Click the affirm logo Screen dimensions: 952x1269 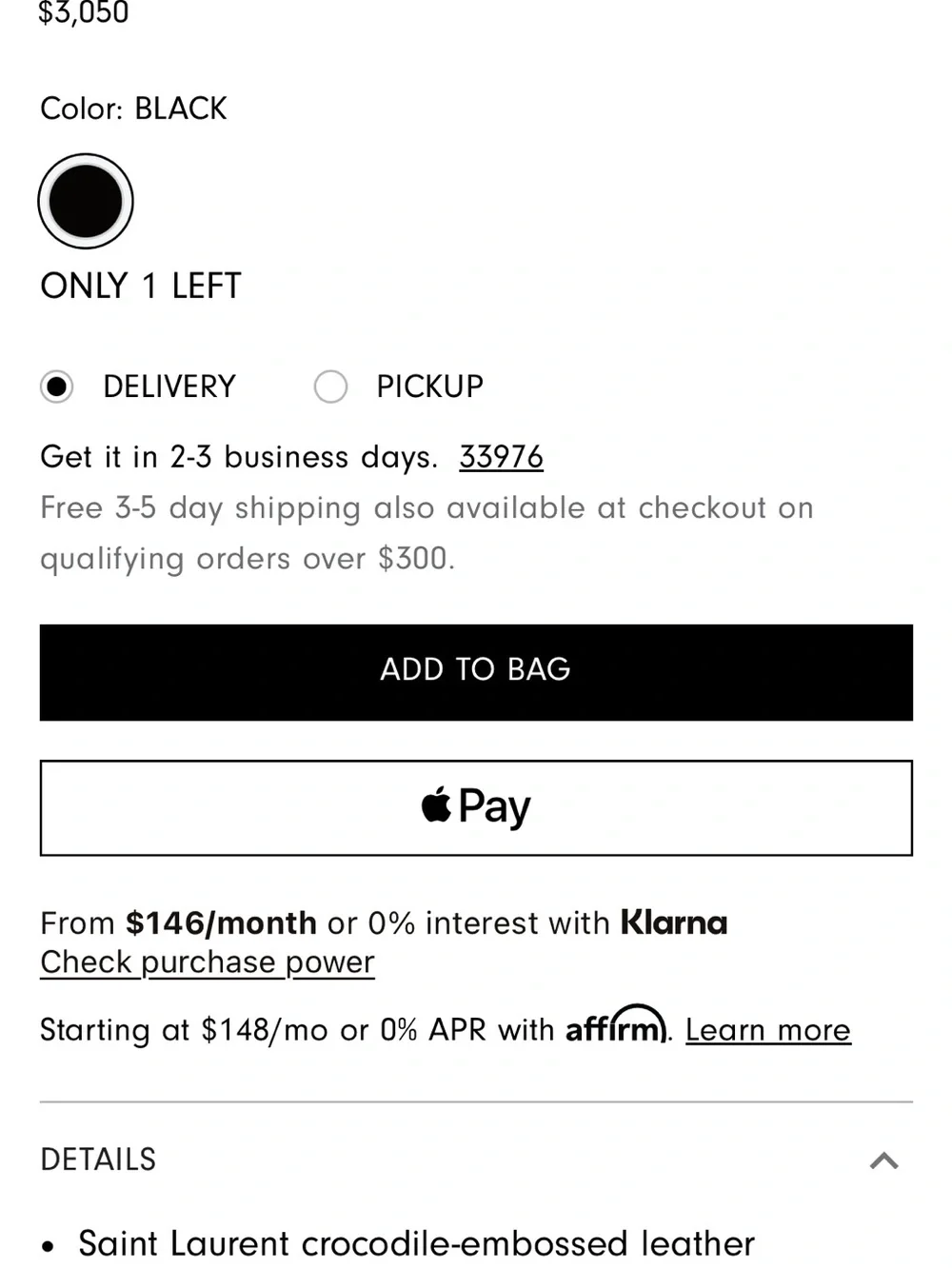coord(616,1025)
